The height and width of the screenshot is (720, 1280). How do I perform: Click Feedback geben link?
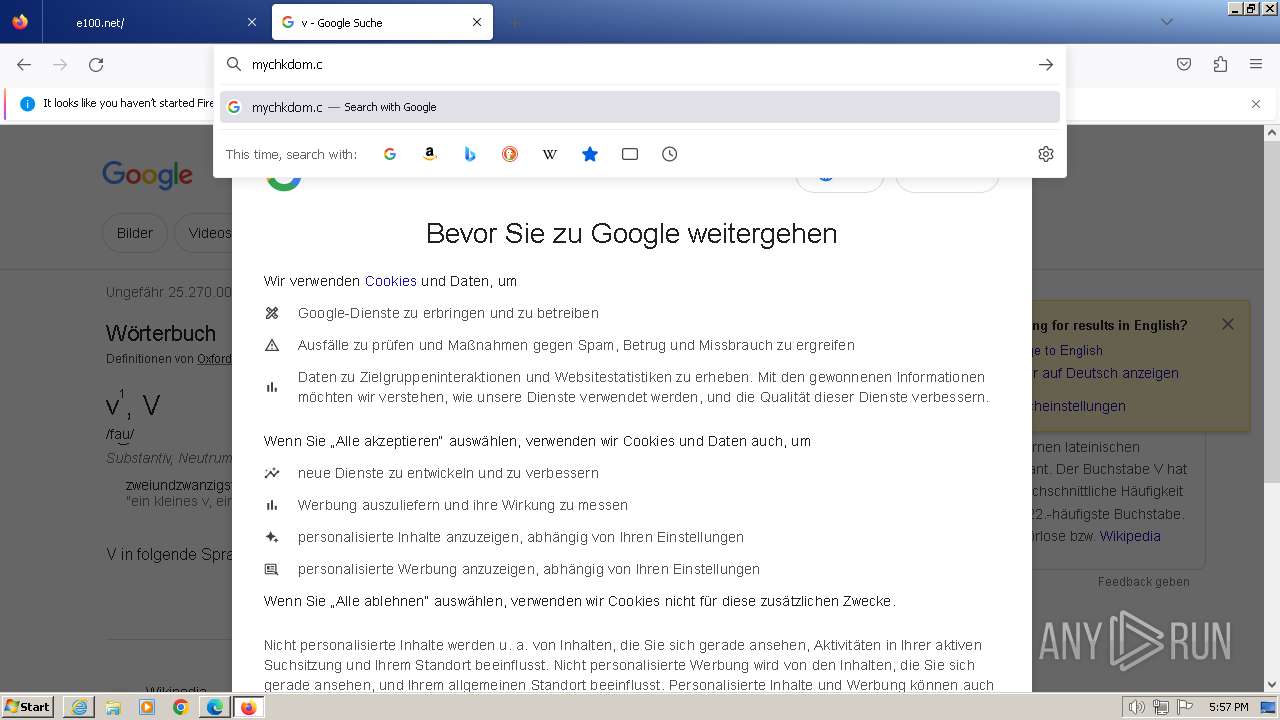coord(1143,582)
